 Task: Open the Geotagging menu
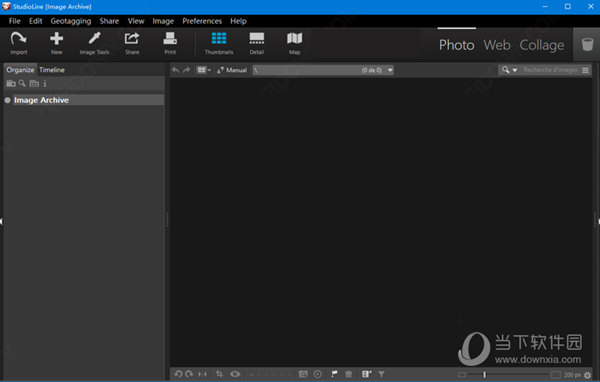(71, 21)
